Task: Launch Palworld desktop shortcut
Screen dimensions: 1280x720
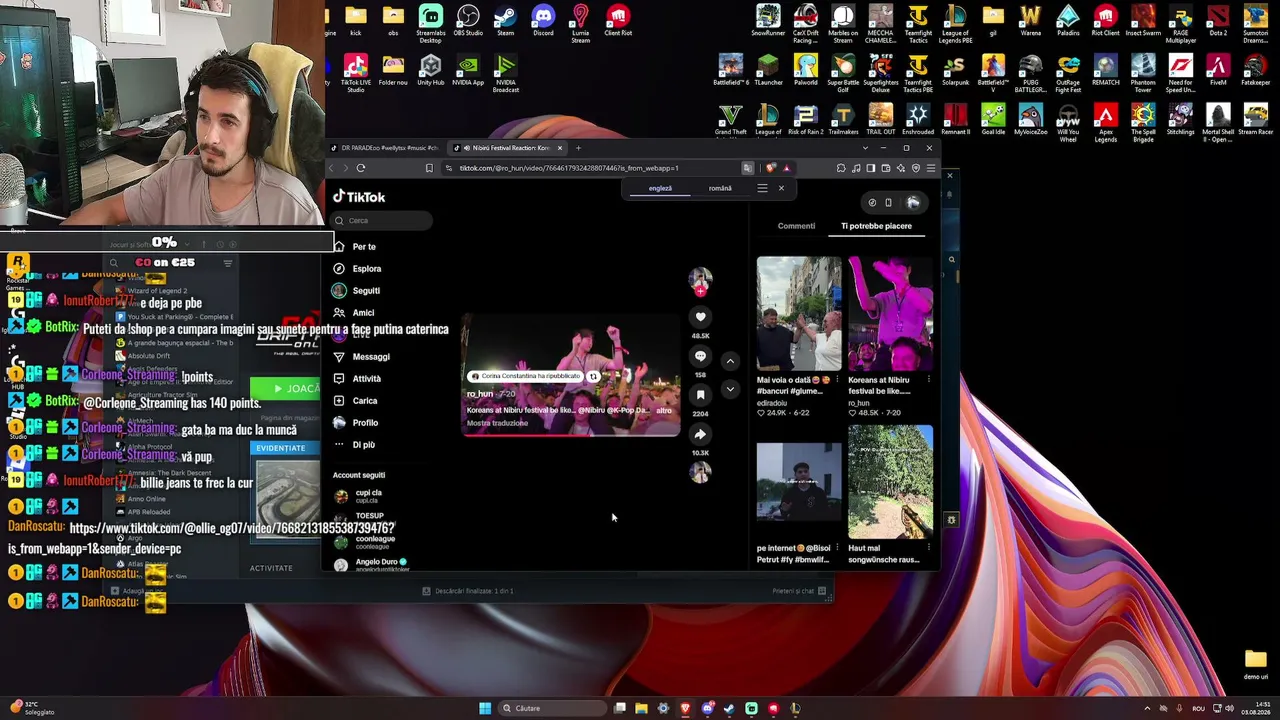Action: coord(805,71)
